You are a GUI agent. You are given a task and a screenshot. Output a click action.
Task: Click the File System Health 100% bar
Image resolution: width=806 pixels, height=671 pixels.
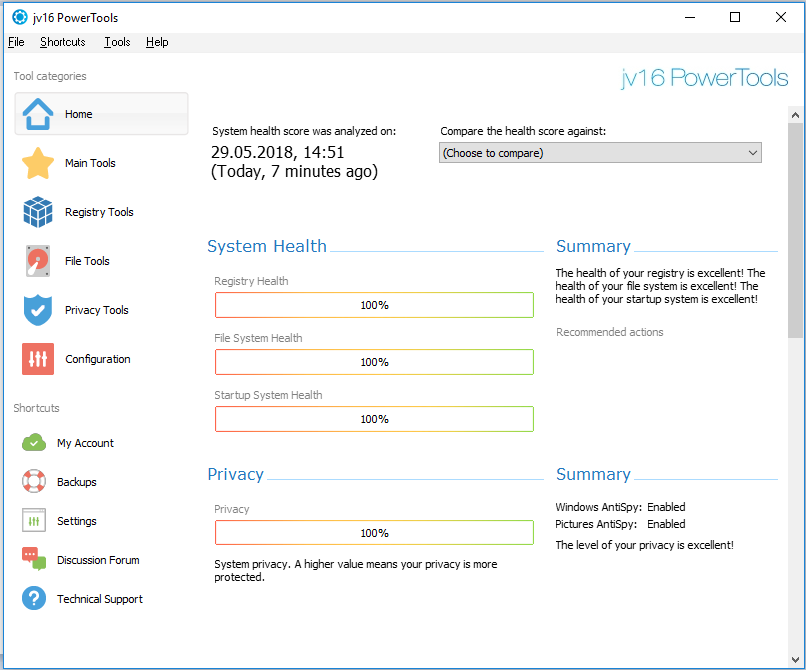(374, 362)
